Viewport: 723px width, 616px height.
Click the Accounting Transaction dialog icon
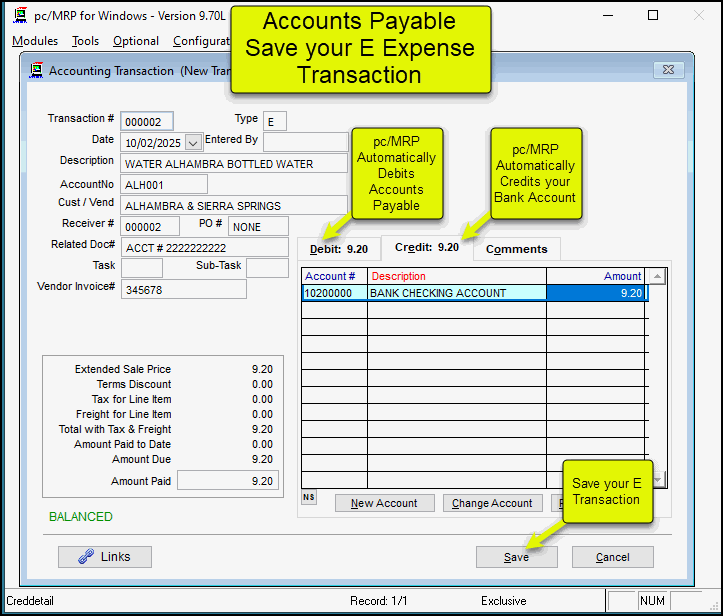point(36,71)
